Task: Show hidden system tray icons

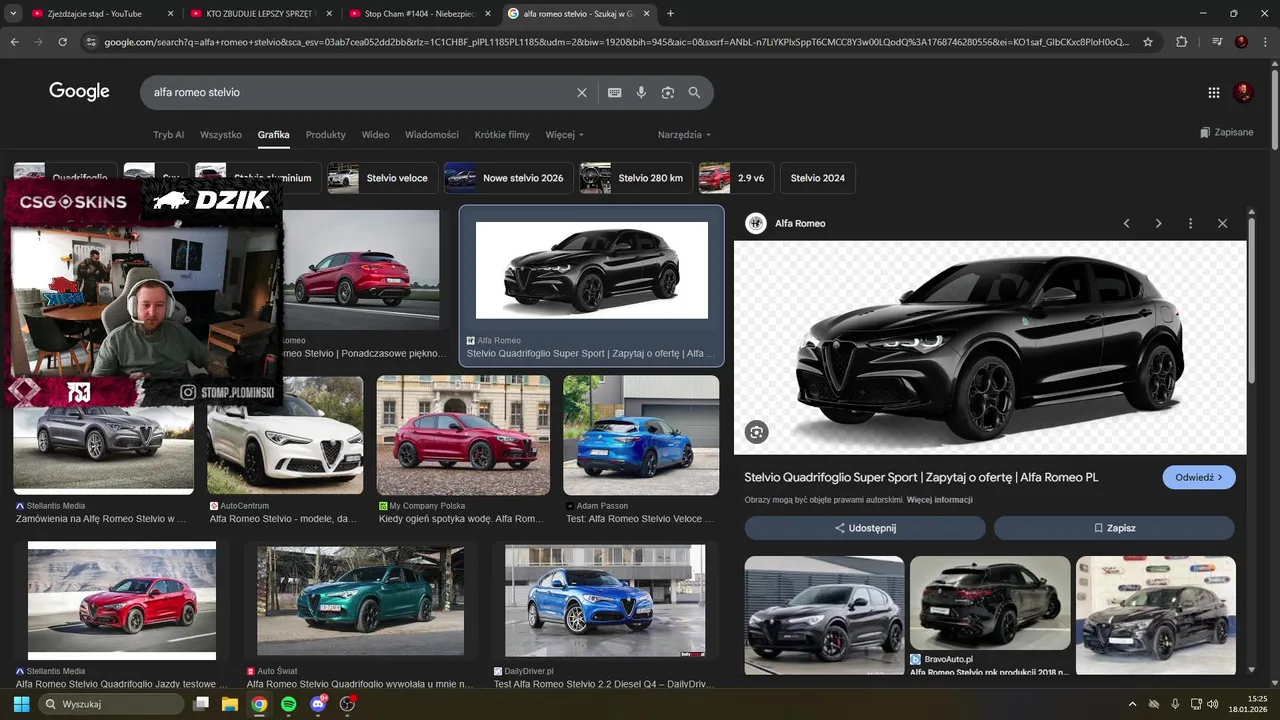Action: [x=1132, y=704]
